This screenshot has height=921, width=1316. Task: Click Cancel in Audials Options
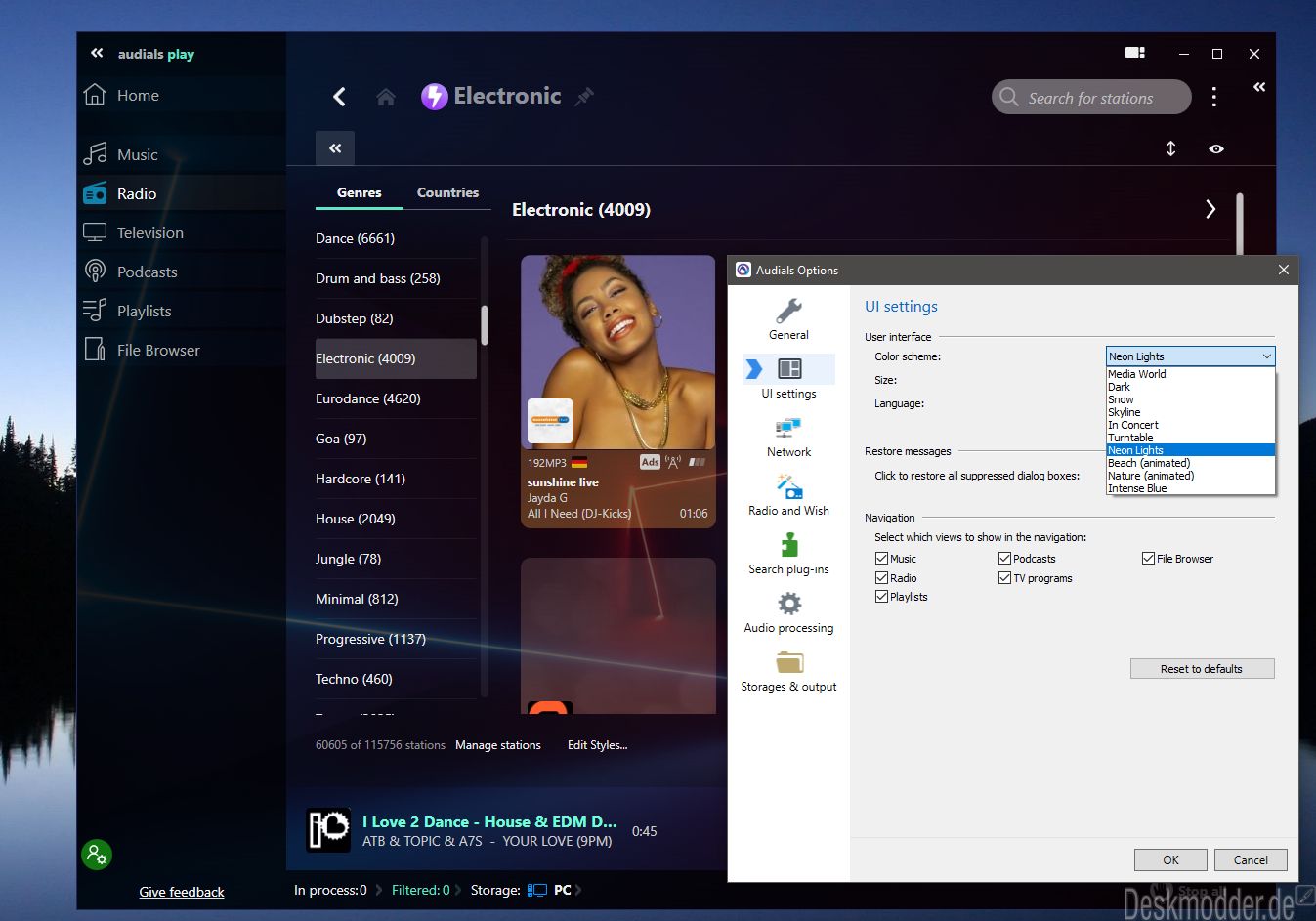[x=1251, y=859]
